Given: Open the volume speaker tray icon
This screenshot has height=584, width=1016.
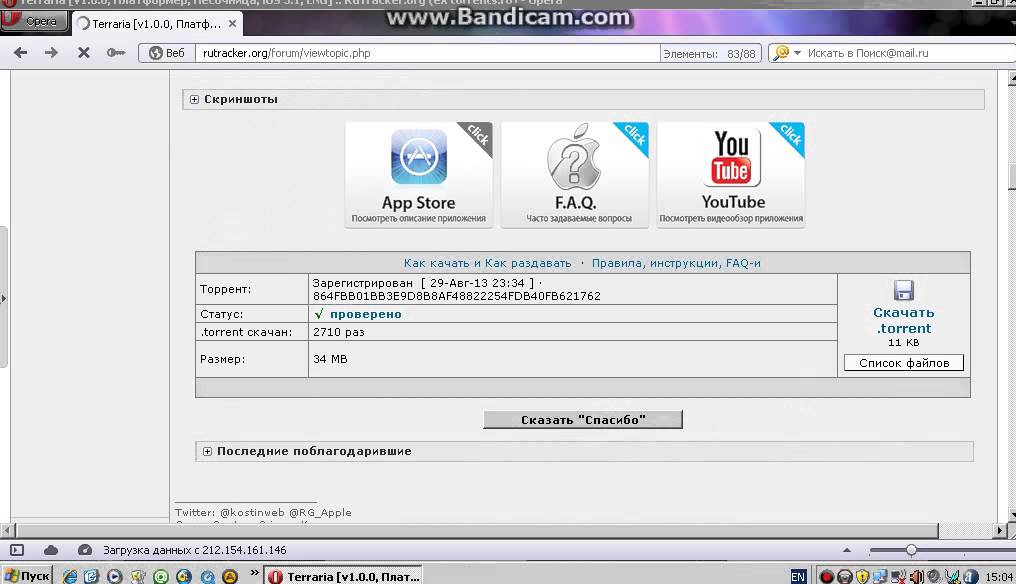Looking at the screenshot, I should (916, 576).
